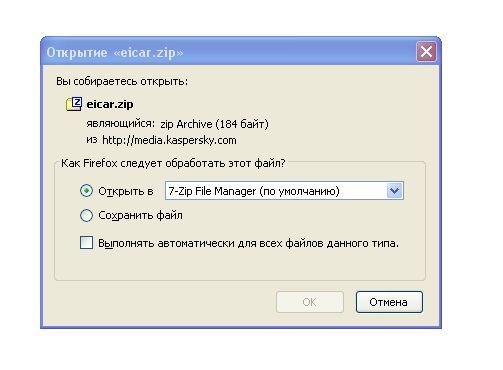Click the «Открыть в» label text
The width and height of the screenshot is (503, 370).
coord(126,191)
